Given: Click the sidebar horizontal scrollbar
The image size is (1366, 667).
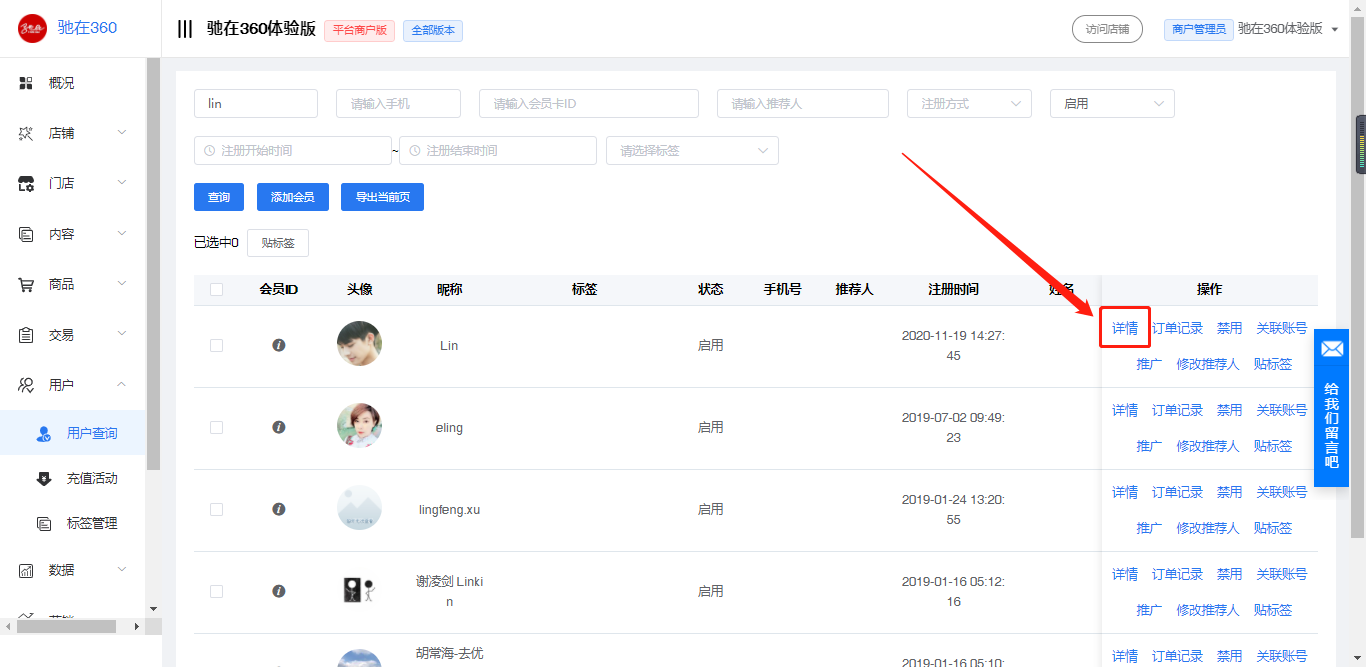Looking at the screenshot, I should (66, 626).
